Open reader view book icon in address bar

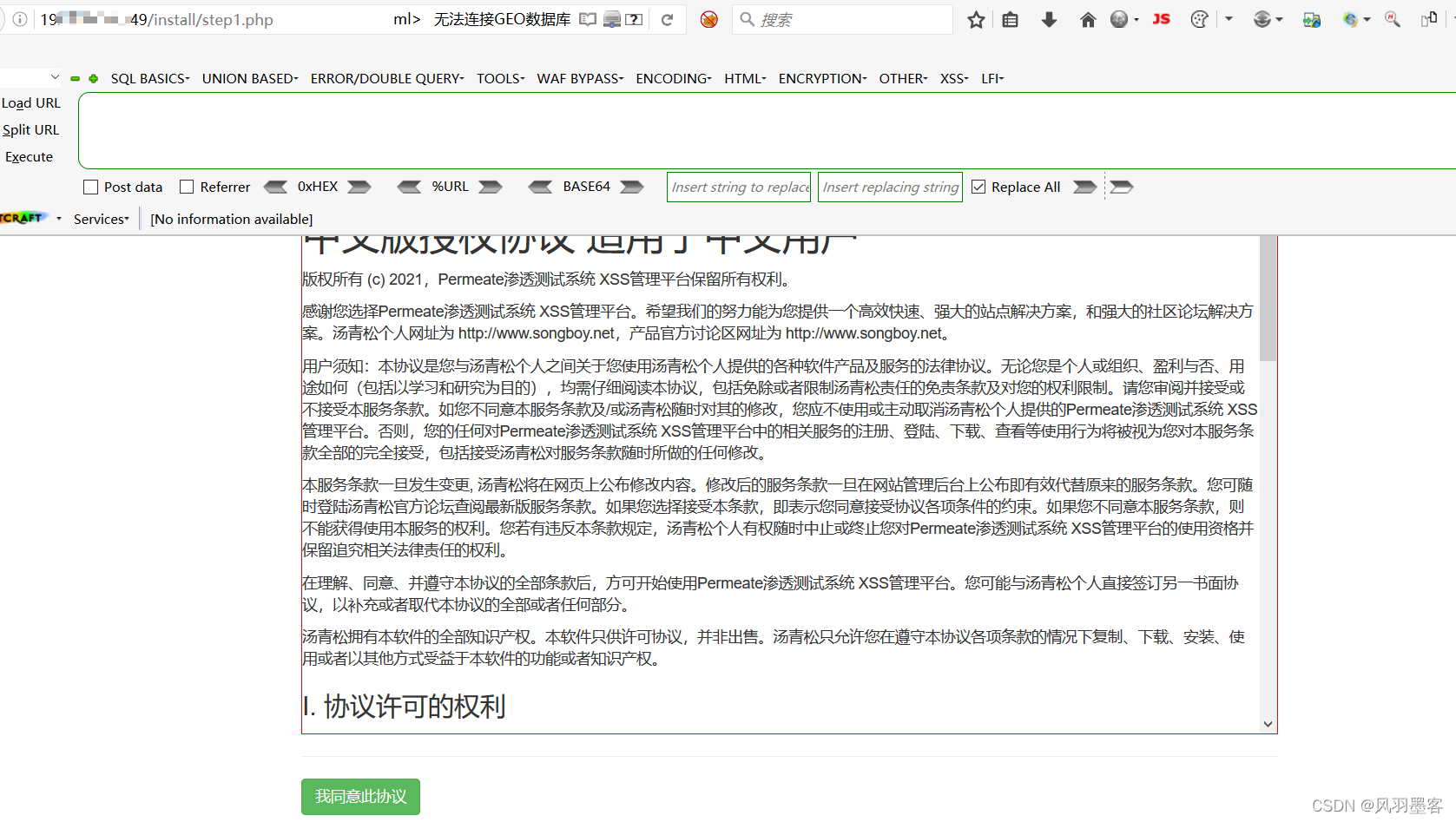click(x=588, y=19)
